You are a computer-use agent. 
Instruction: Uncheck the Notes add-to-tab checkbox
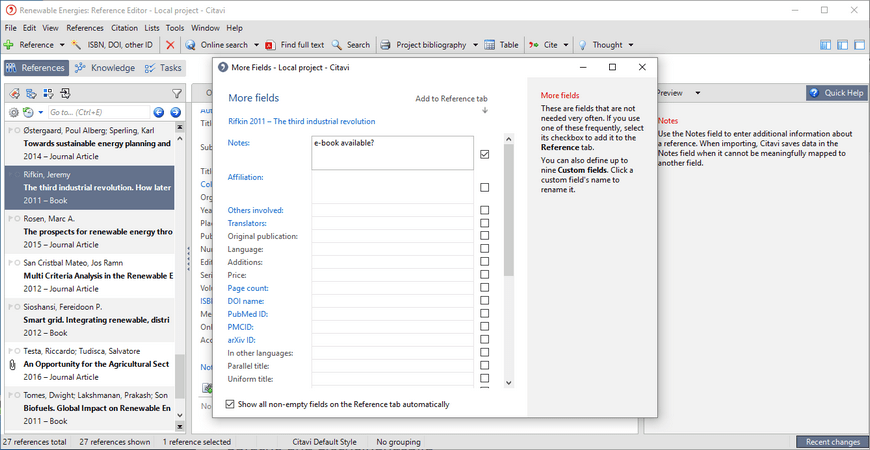484,154
